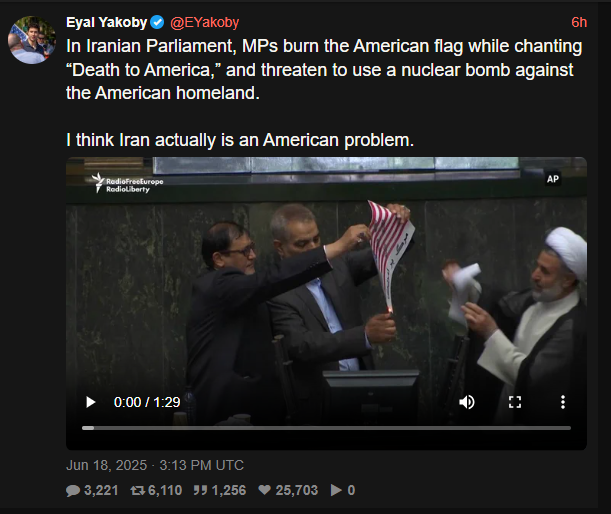Click the quote marks icon
This screenshot has width=611, height=514.
(x=200, y=490)
